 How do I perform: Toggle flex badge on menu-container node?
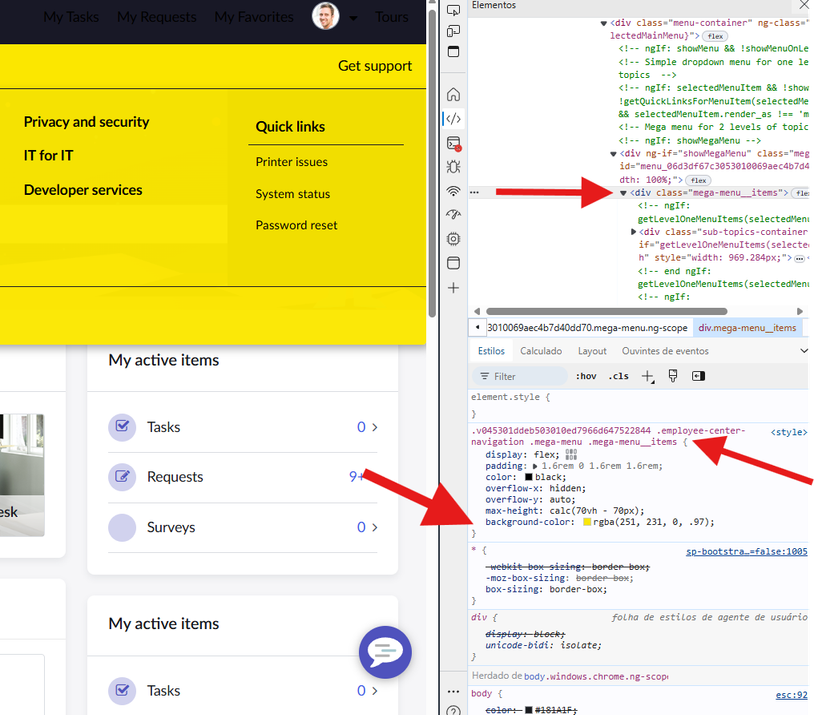coord(715,36)
